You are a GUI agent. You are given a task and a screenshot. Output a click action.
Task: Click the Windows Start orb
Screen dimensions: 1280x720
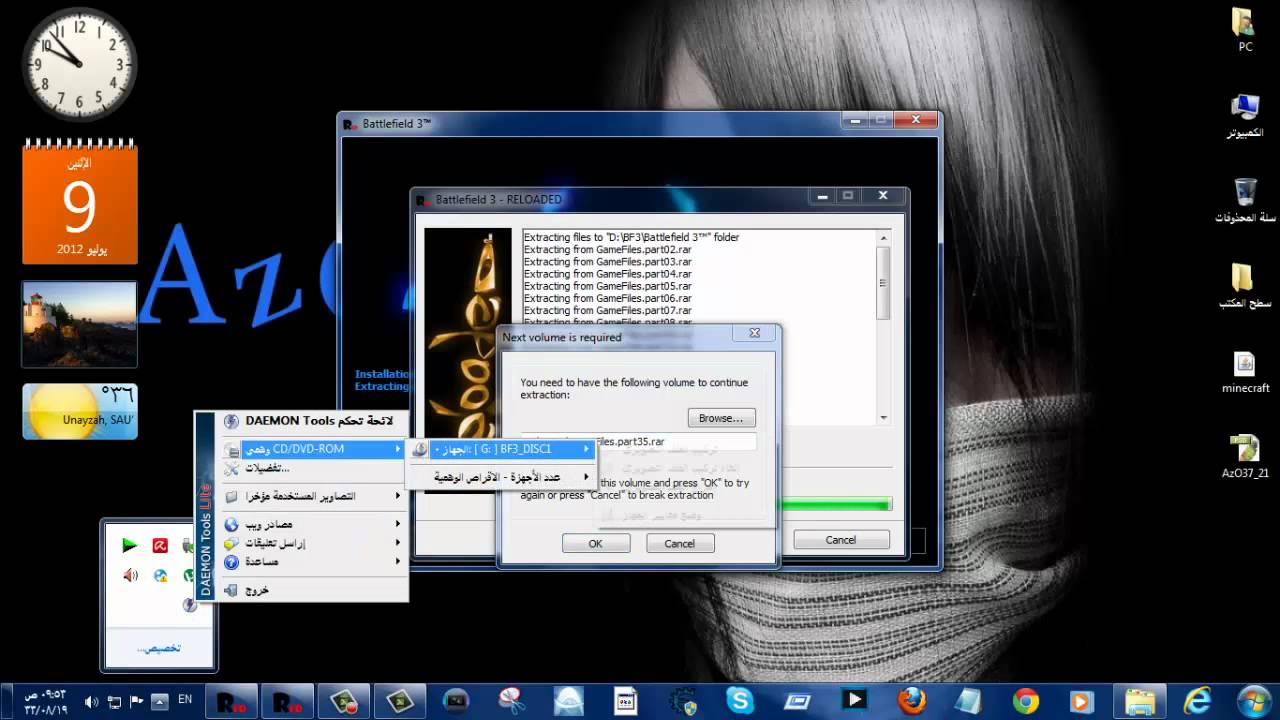click(1252, 700)
